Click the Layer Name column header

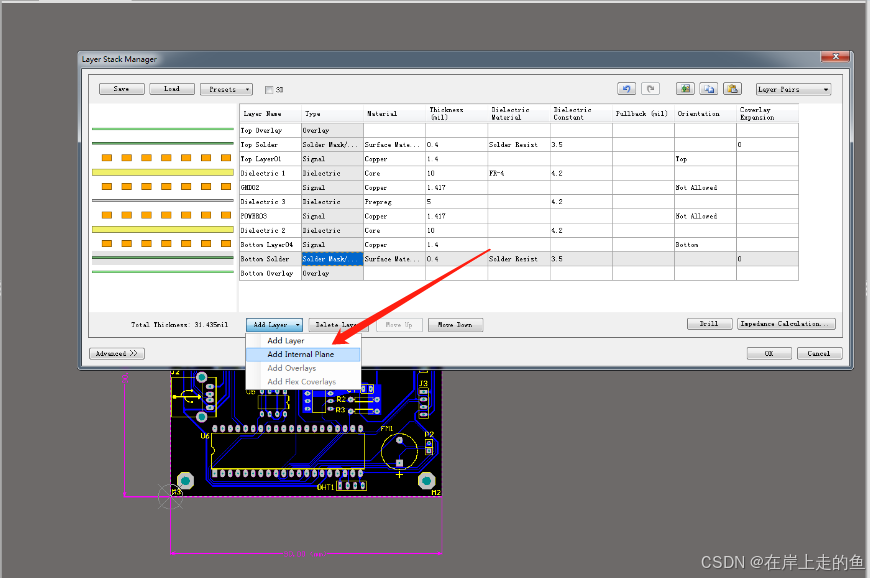pyautogui.click(x=270, y=114)
